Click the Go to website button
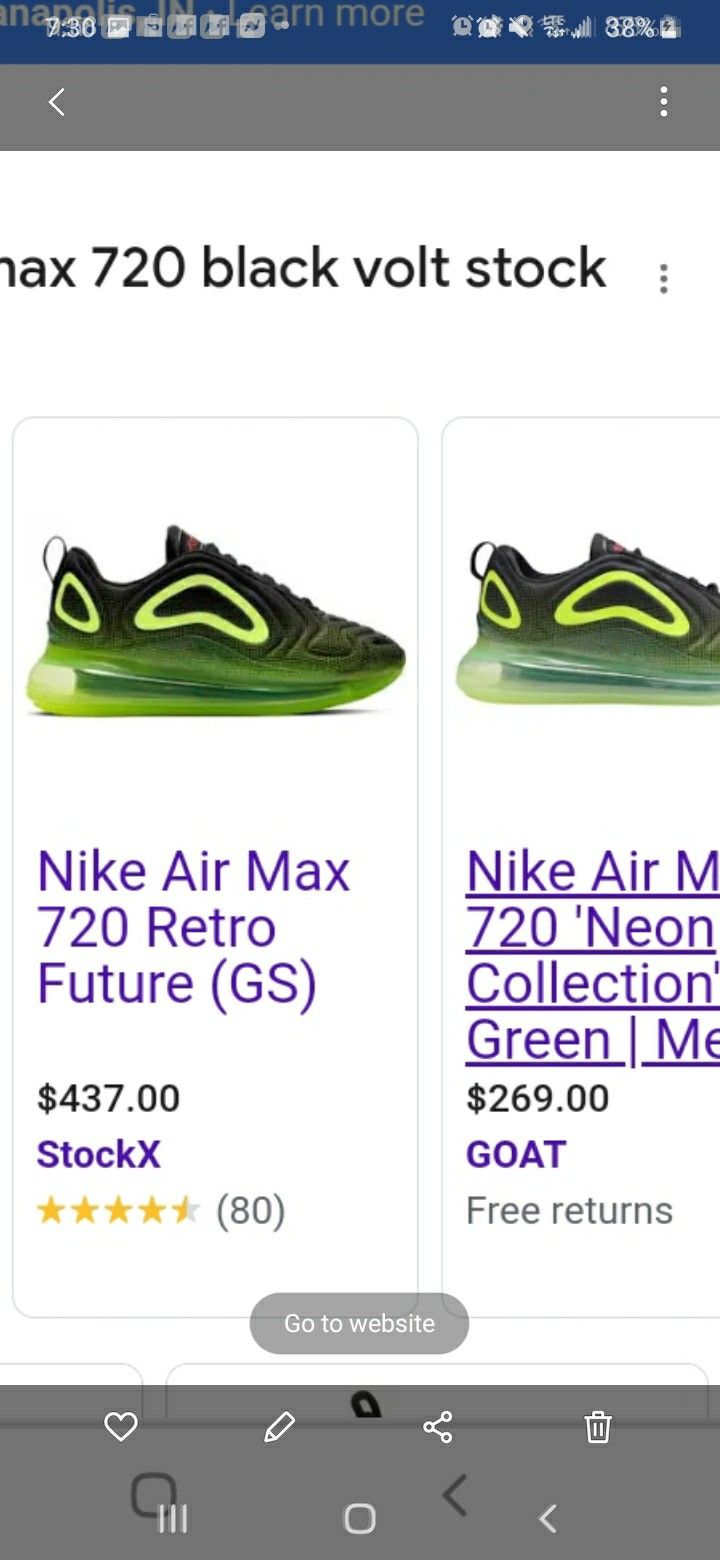720x1560 pixels. coord(359,1323)
